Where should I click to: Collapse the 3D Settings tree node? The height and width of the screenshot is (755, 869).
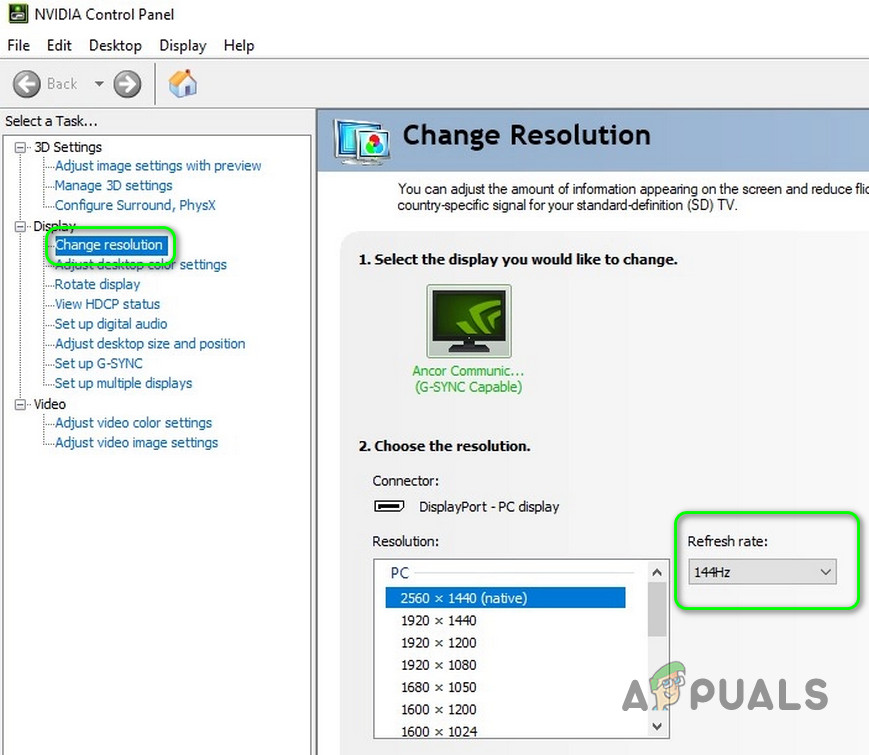[x=21, y=147]
